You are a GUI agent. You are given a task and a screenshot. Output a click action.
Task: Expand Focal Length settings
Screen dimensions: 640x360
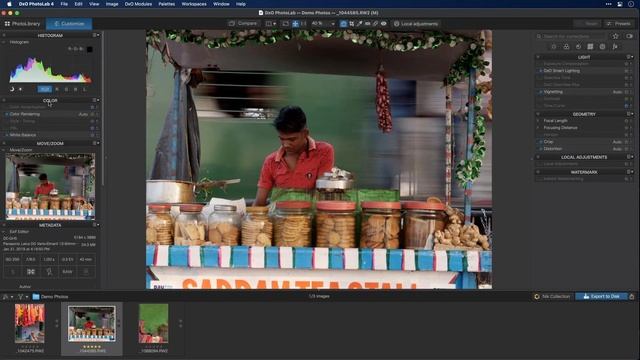(x=538, y=121)
